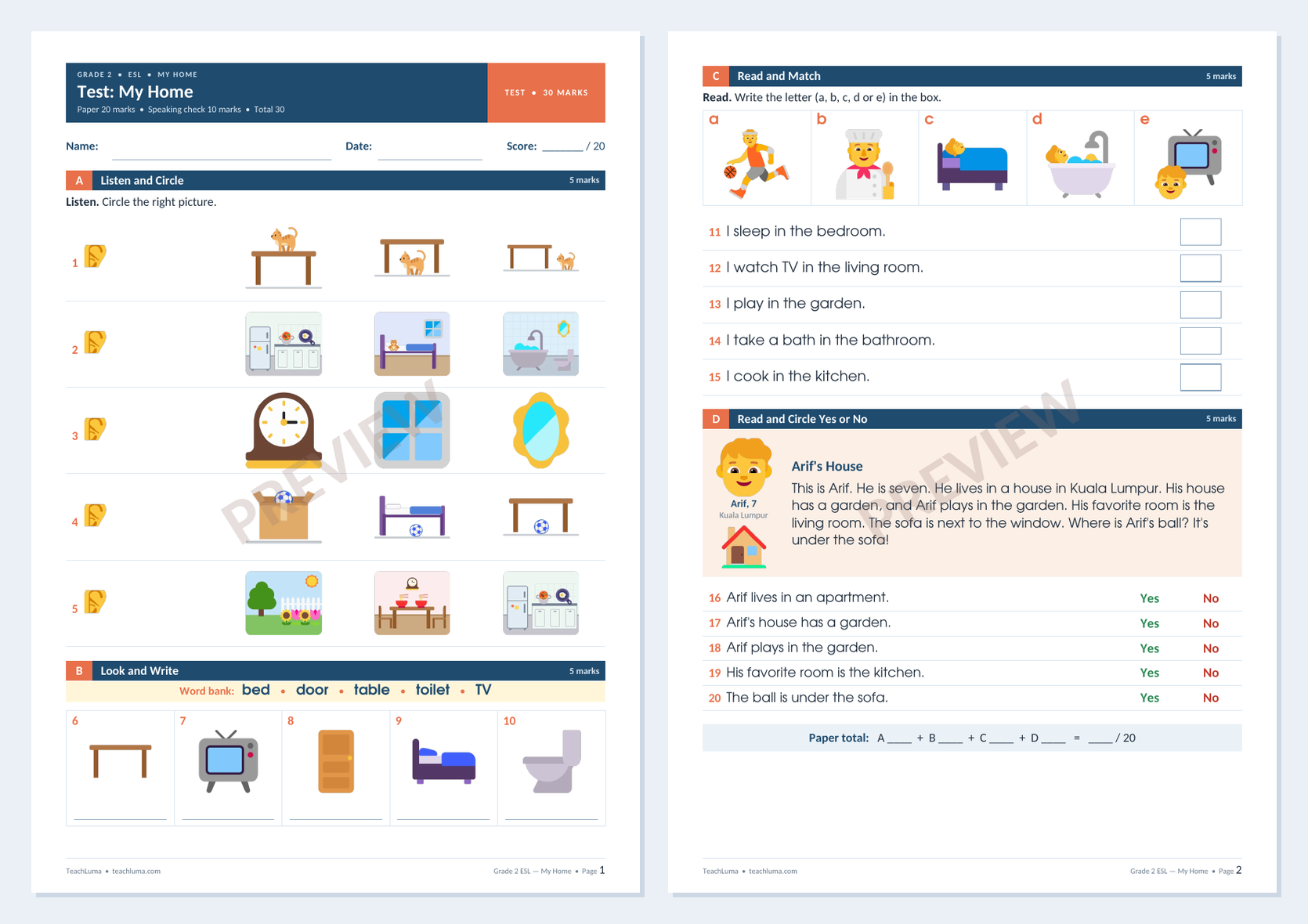Click answer box for 'I watch TV in the living room'
Viewport: 1308px width, 924px height.
1201,268
